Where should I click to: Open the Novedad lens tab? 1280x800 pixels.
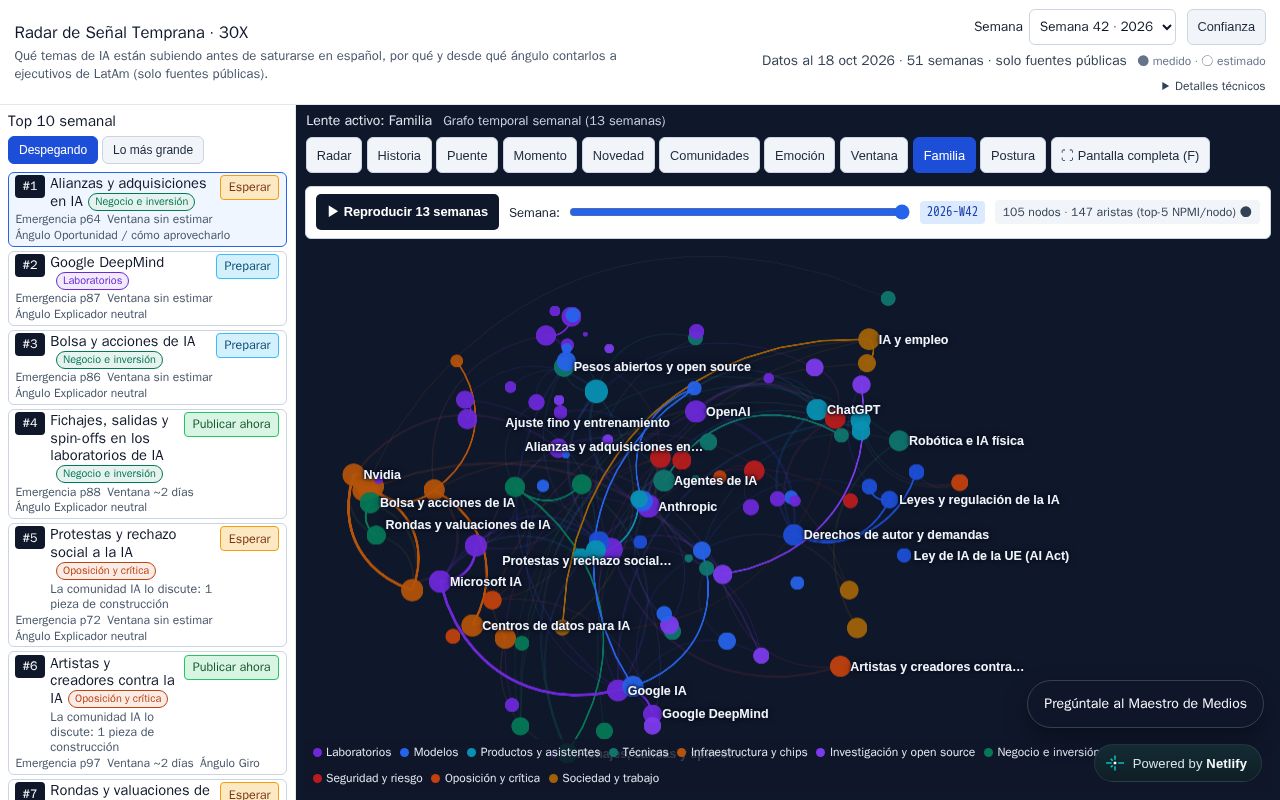pos(618,155)
